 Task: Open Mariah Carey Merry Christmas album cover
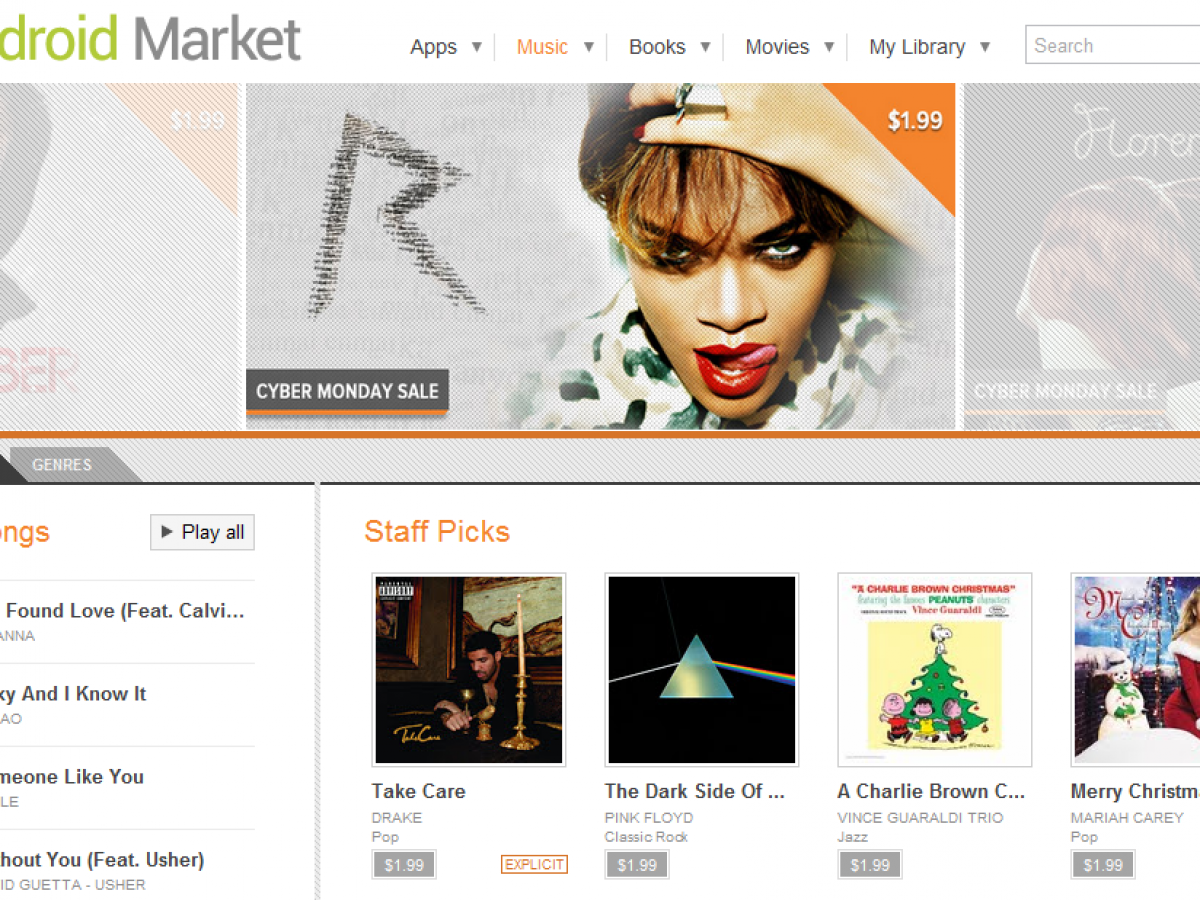click(x=1136, y=670)
